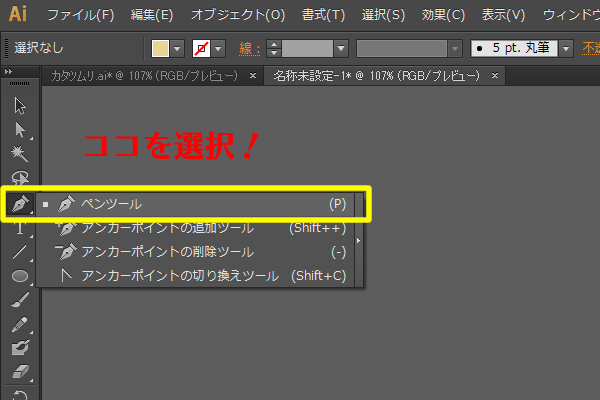Select the Direct Selection tool

tap(20, 129)
